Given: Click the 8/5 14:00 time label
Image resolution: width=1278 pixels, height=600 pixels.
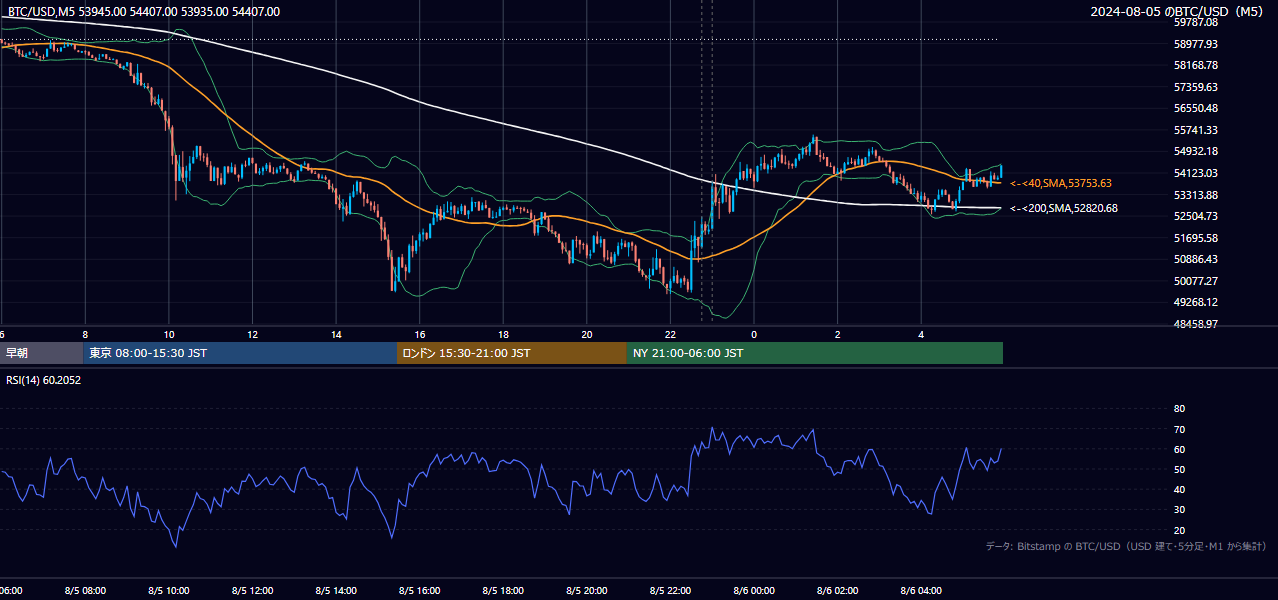Looking at the screenshot, I should tap(336, 591).
